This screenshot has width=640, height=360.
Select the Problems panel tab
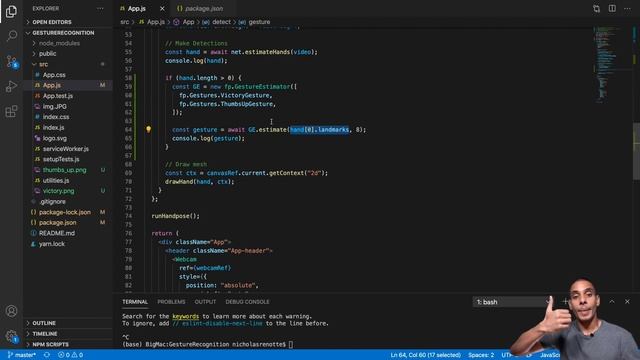171,302
